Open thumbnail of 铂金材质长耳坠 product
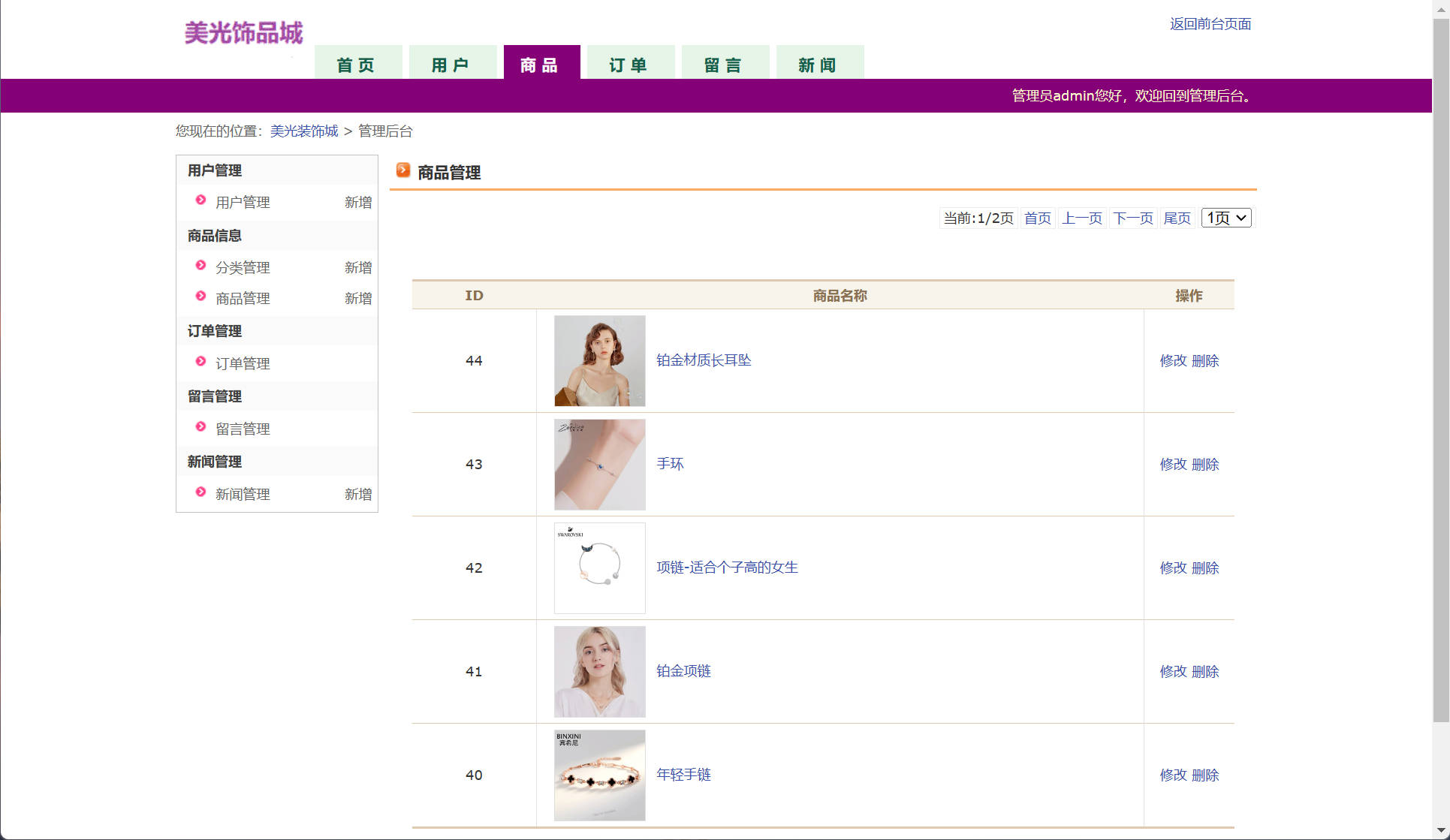The image size is (1450, 840). tap(599, 361)
